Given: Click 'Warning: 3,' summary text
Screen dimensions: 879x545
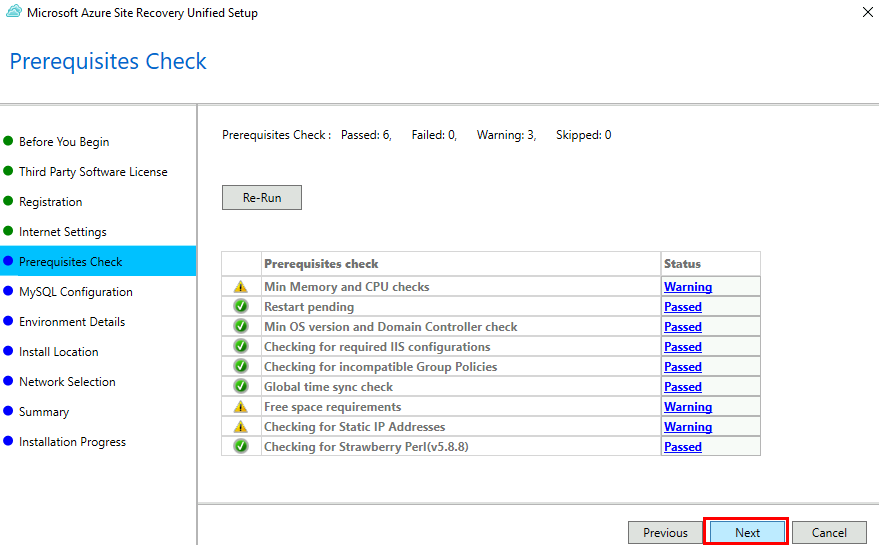Looking at the screenshot, I should tap(506, 135).
